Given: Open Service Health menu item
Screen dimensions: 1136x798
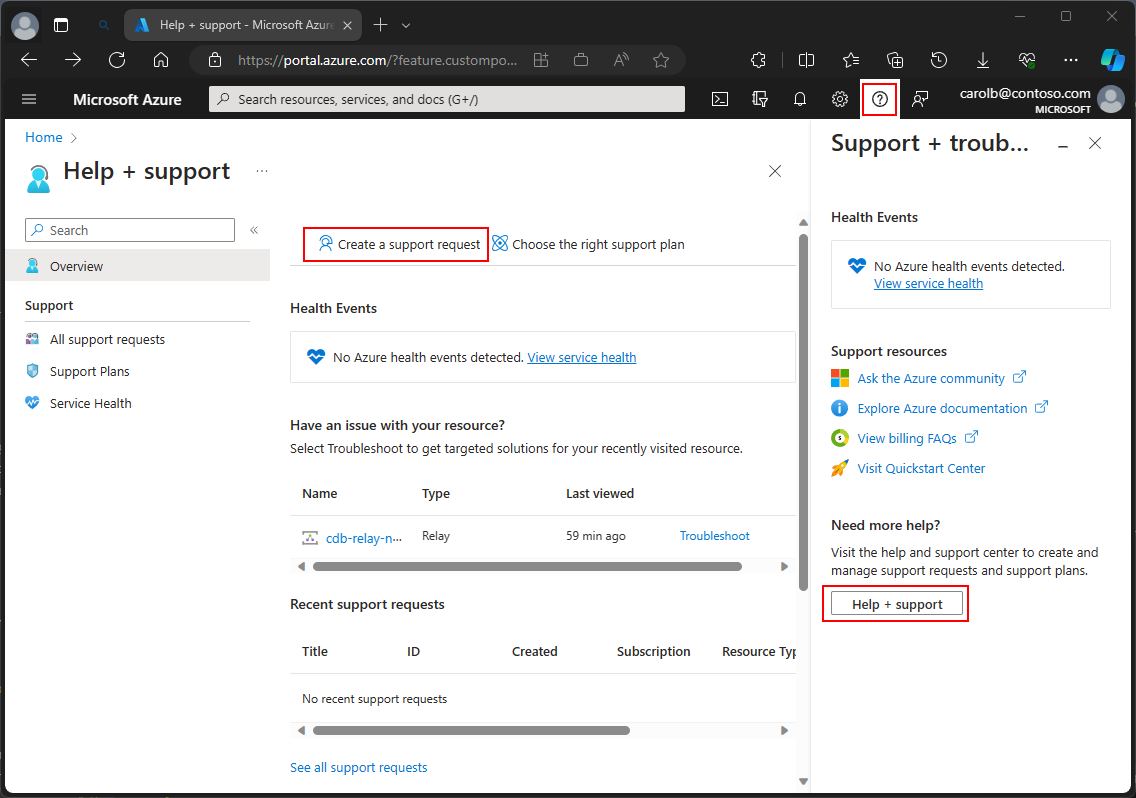Looking at the screenshot, I should [91, 403].
